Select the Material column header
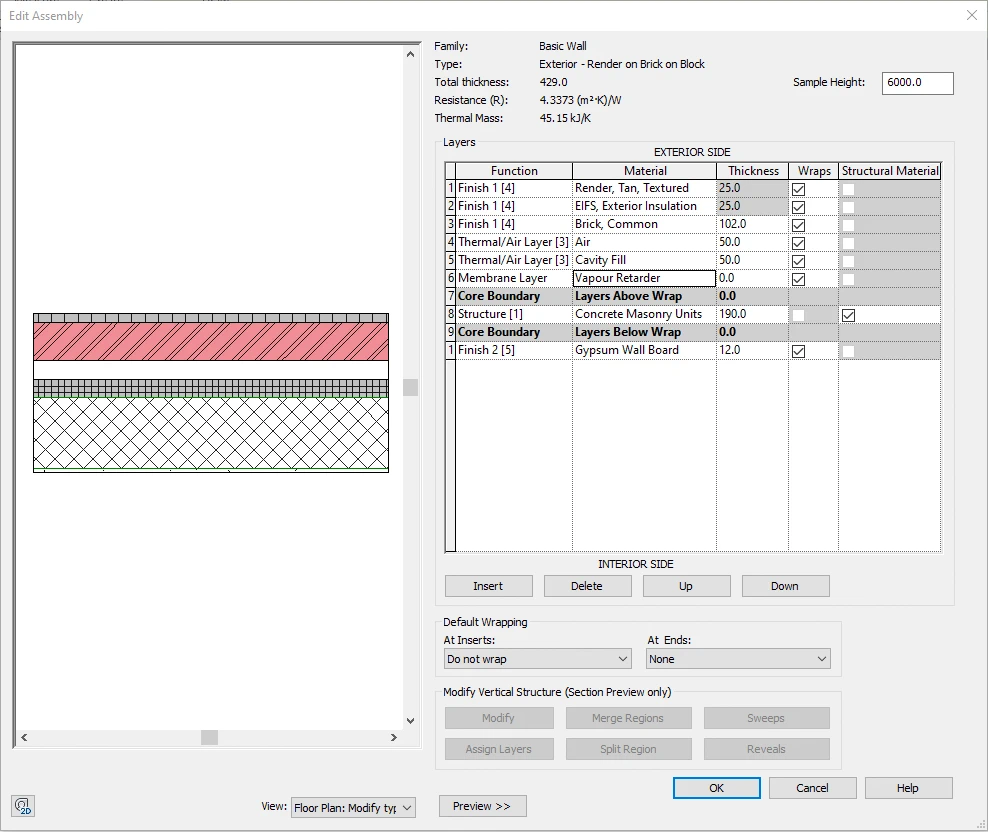This screenshot has height=832, width=988. point(645,171)
